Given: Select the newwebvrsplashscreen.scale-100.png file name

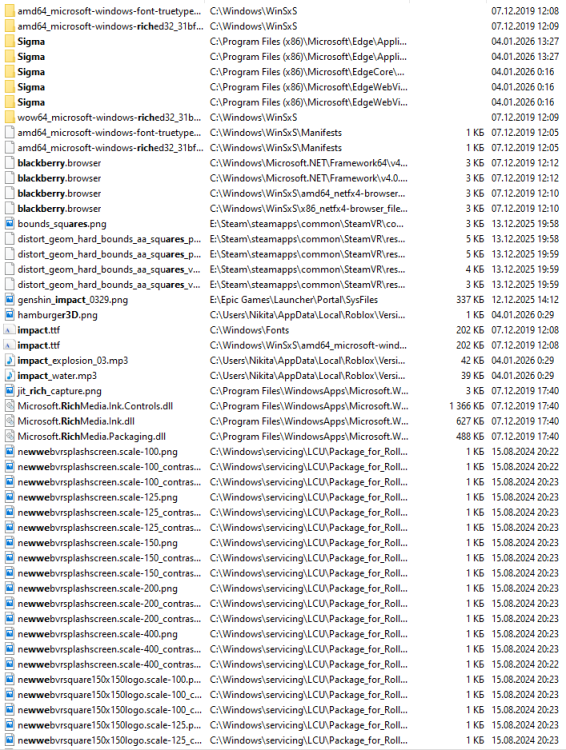Looking at the screenshot, I should (x=98, y=452).
